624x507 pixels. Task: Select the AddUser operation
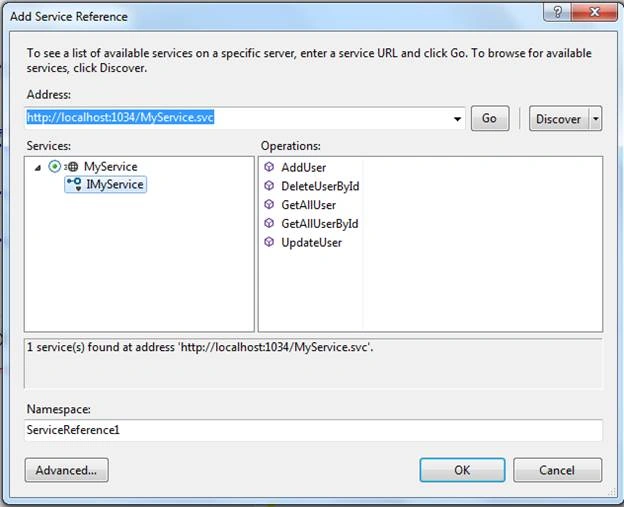(303, 168)
